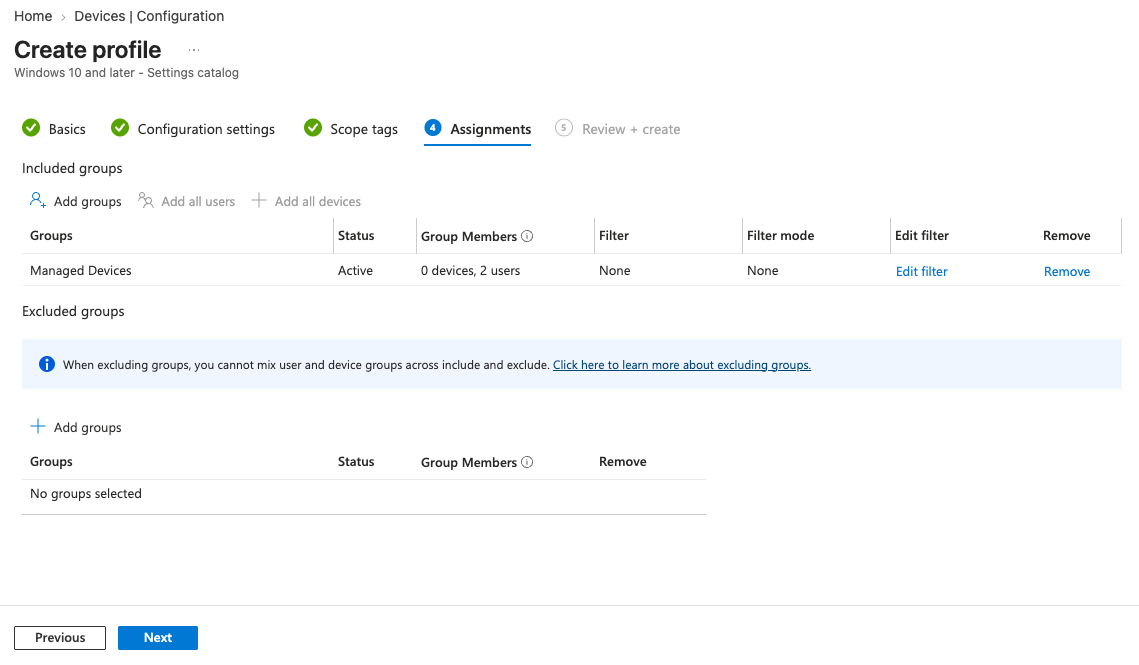This screenshot has width=1139, height=665.
Task: Click the Filter mode column header
Action: pos(780,235)
